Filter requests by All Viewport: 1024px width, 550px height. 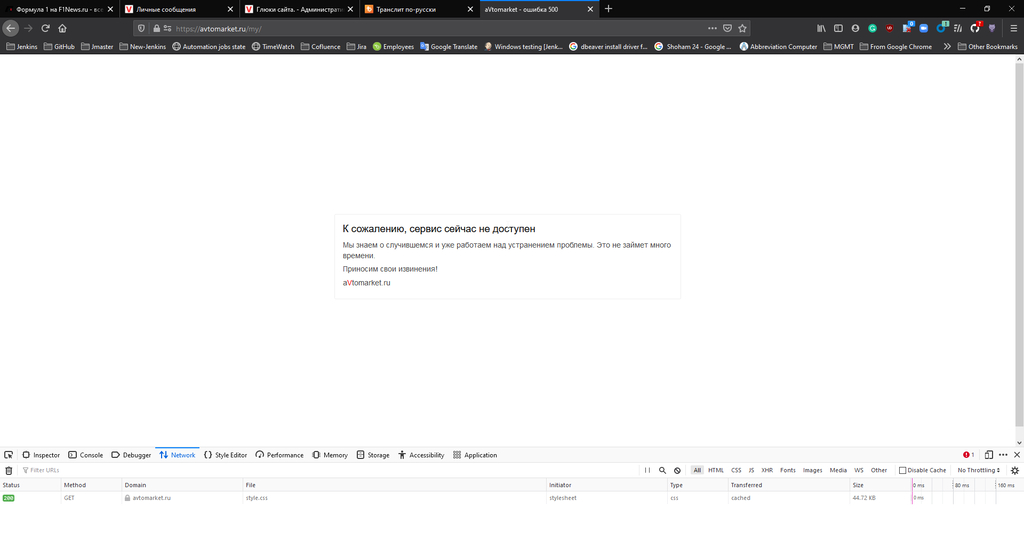(x=697, y=470)
